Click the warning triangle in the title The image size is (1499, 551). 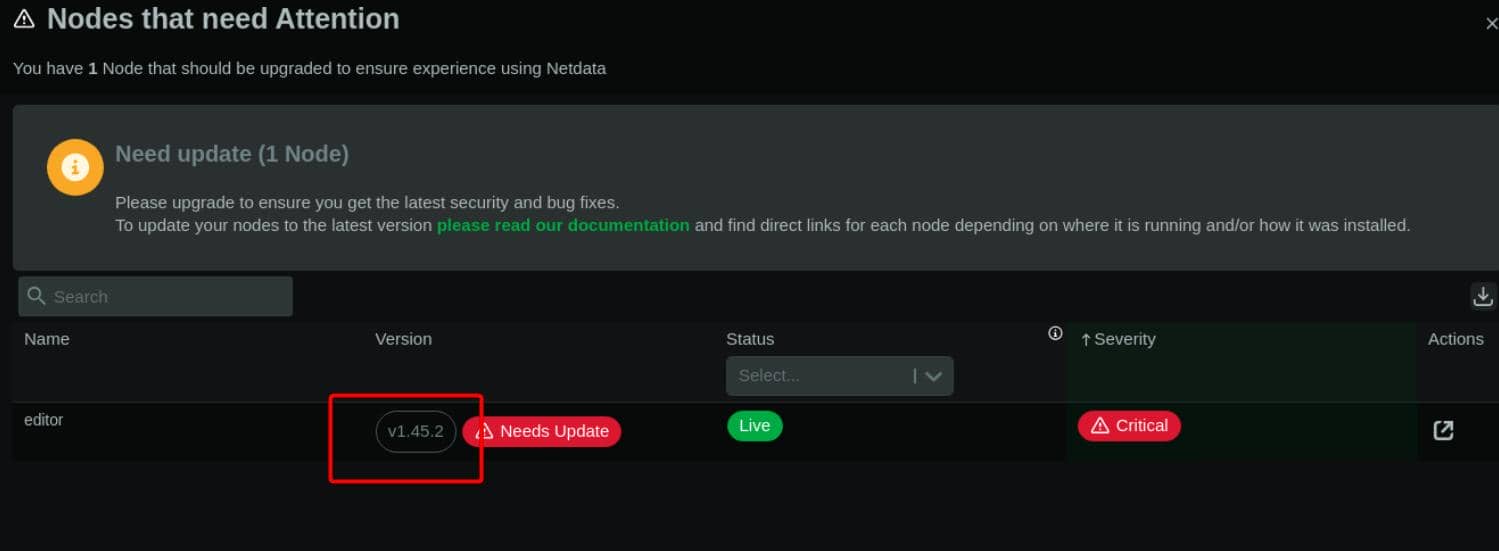(24, 20)
